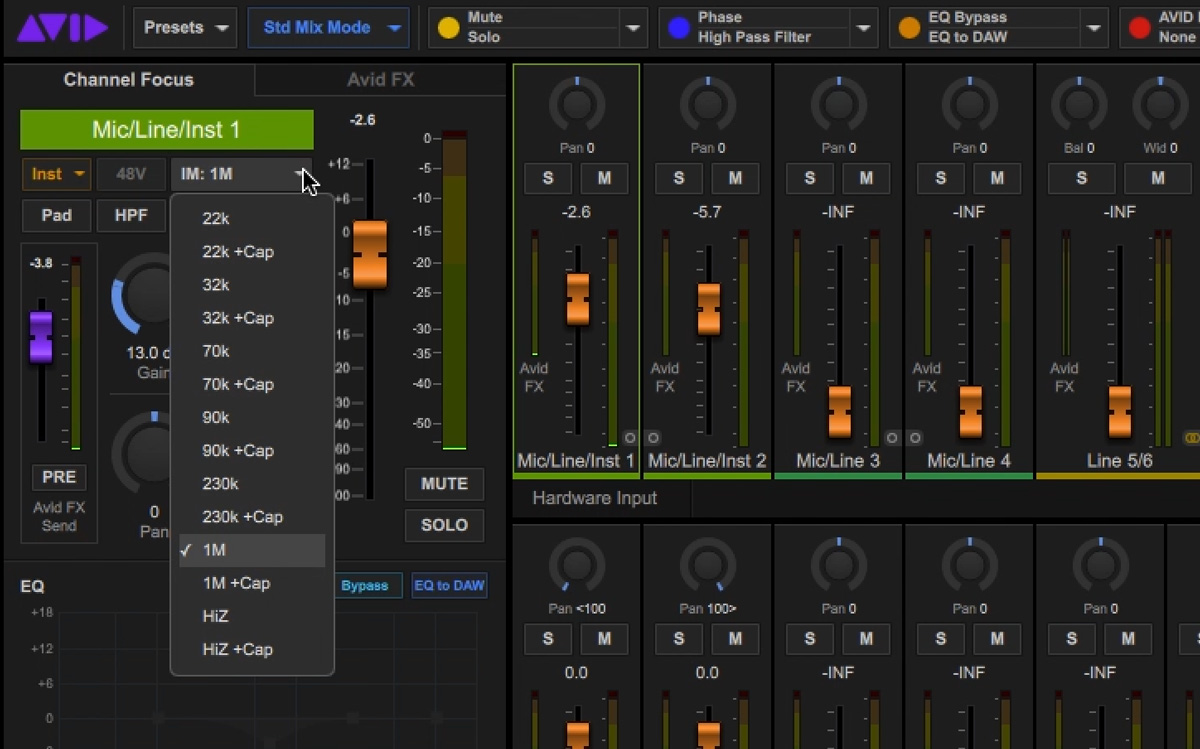Click the Pan knob on Mic/Line/Inst 2 strip
This screenshot has height=749, width=1200.
708,104
